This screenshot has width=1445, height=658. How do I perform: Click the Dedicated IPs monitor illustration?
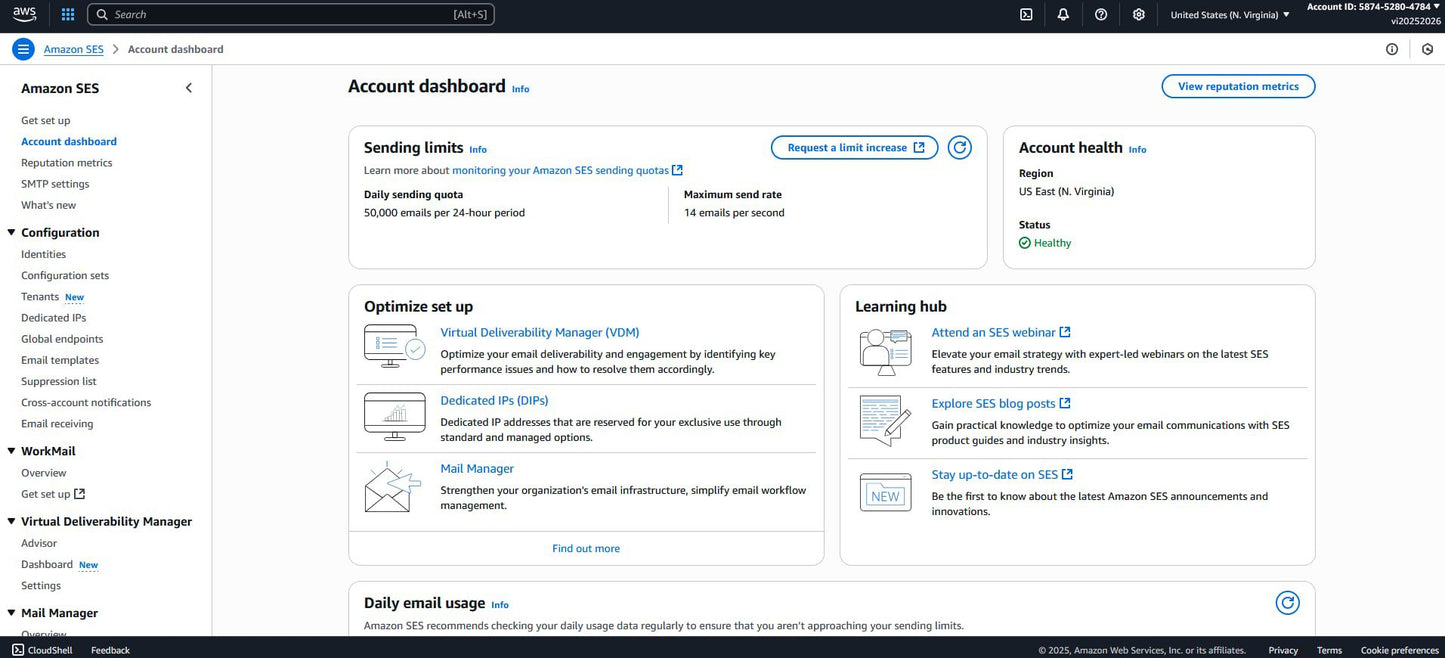click(394, 417)
